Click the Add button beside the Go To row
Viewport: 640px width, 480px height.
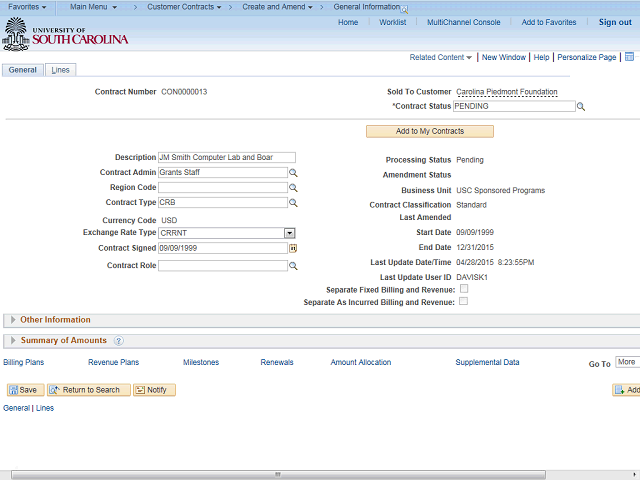point(626,390)
